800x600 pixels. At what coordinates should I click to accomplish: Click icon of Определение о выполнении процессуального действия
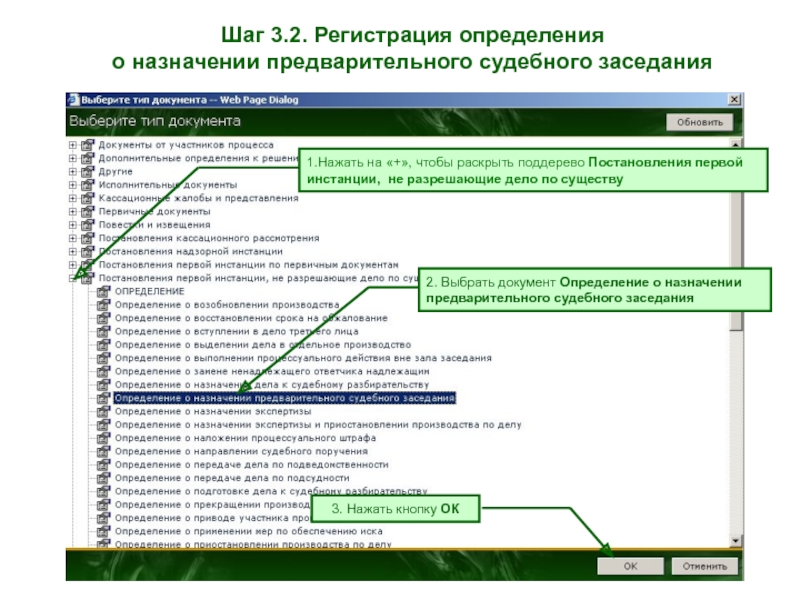tap(104, 358)
